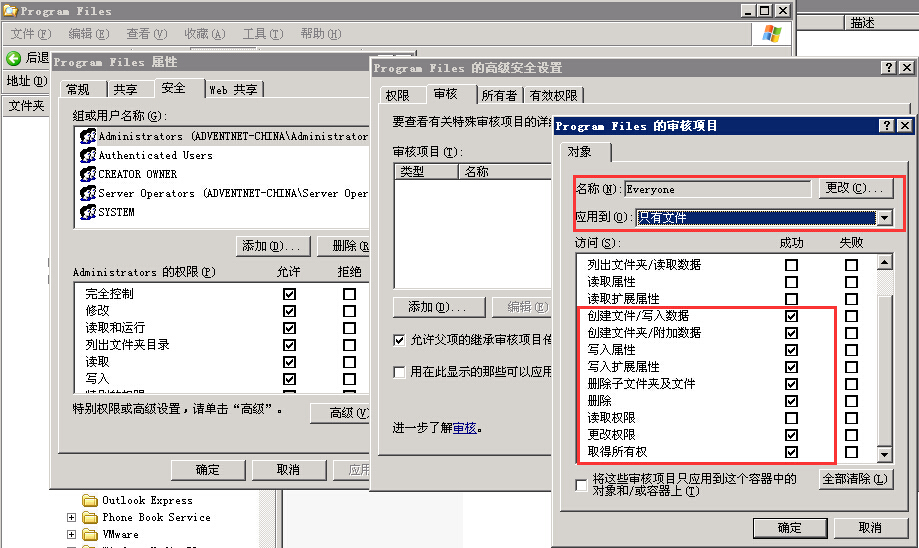Uncheck success box for 删除 permission
Image resolution: width=919 pixels, height=548 pixels.
point(791,401)
